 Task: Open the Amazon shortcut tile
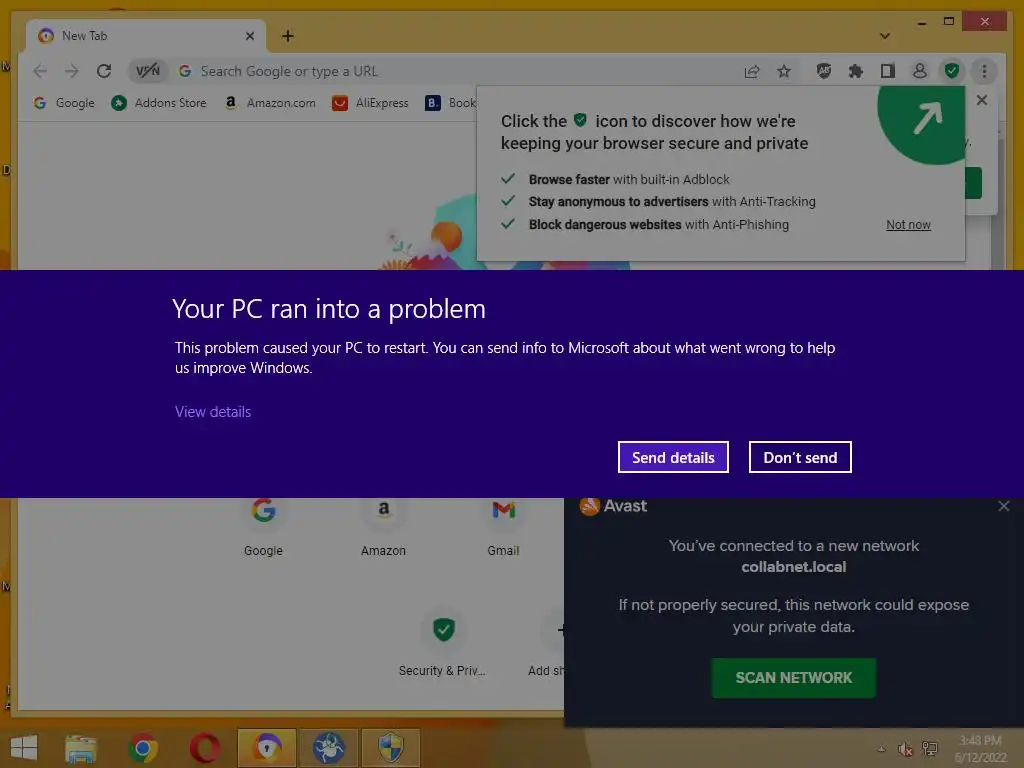[x=383, y=527]
